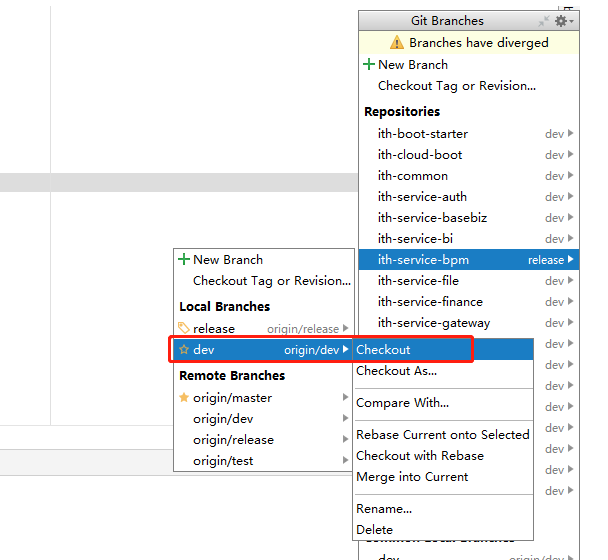Click the popup resize arrows icon
The image size is (608, 560).
tap(543, 21)
